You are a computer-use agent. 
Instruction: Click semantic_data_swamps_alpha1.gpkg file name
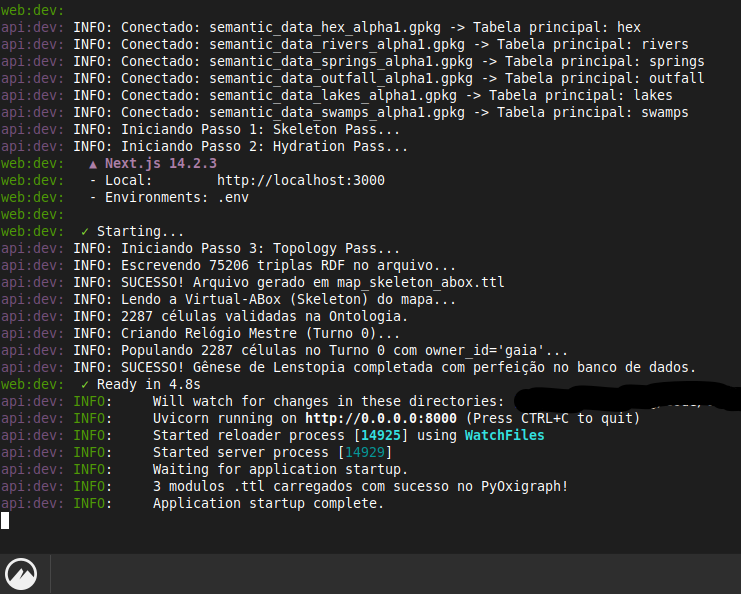(337, 112)
